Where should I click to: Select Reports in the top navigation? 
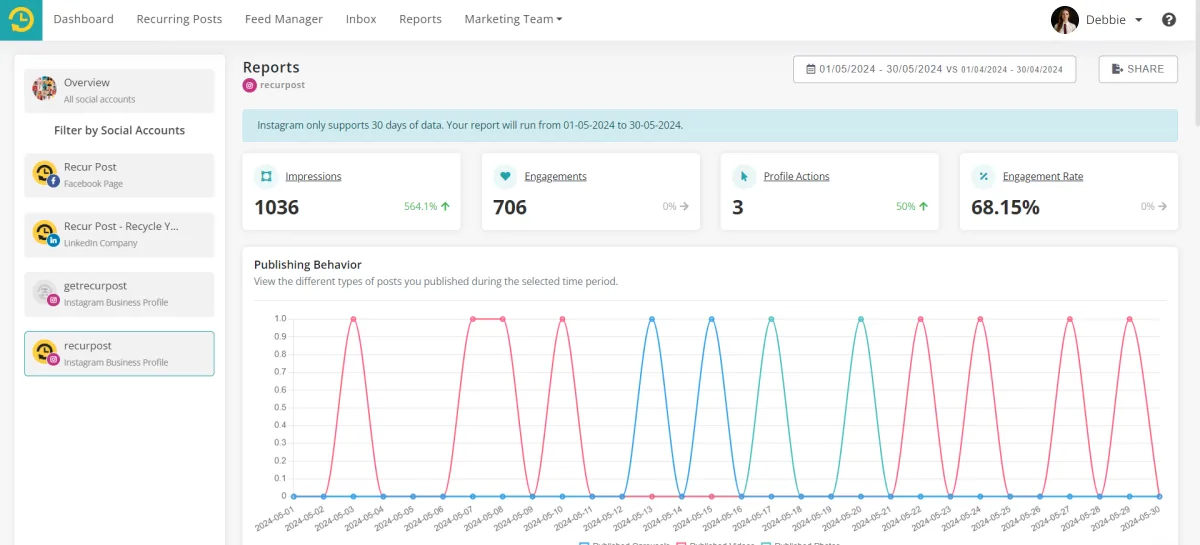[x=420, y=19]
